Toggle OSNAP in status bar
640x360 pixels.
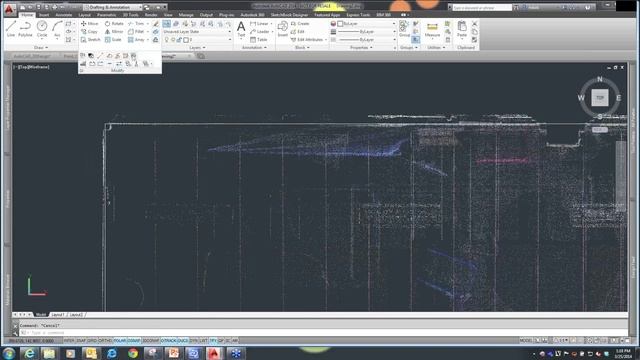pyautogui.click(x=134, y=340)
